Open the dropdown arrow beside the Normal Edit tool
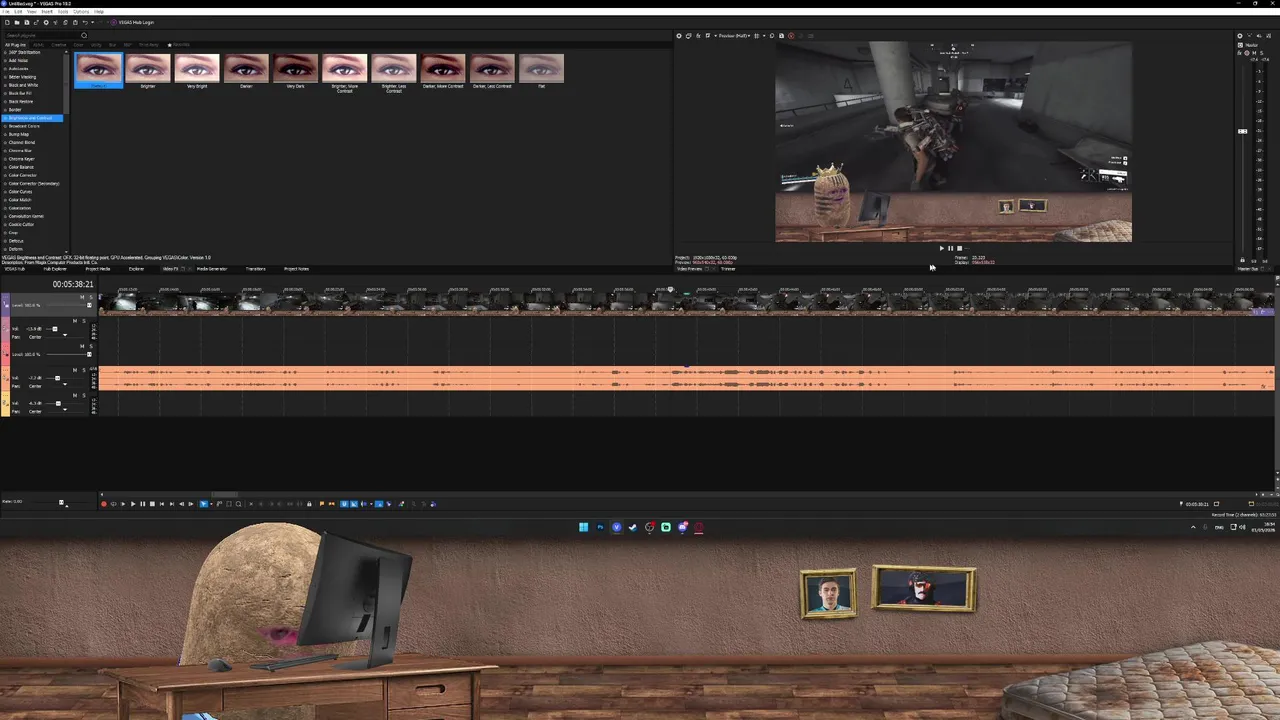Screen dimensions: 1280x720 click(x=211, y=504)
